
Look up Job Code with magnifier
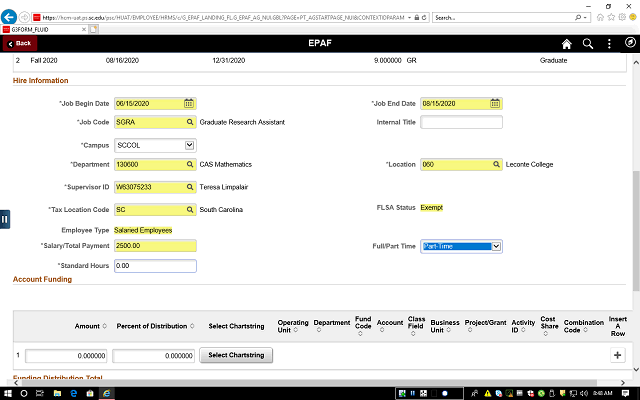190,122
